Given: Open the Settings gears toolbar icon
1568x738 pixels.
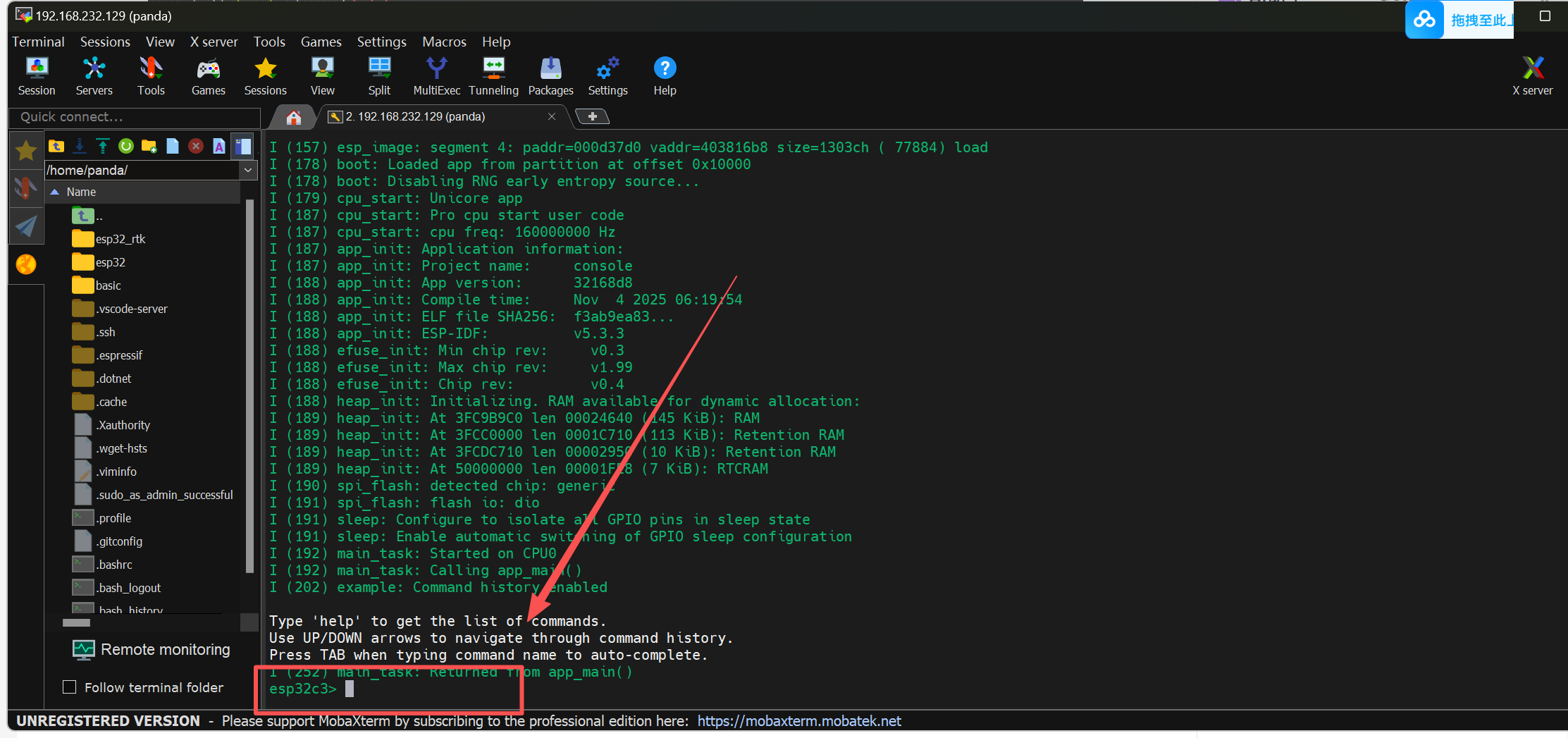Looking at the screenshot, I should [x=607, y=76].
